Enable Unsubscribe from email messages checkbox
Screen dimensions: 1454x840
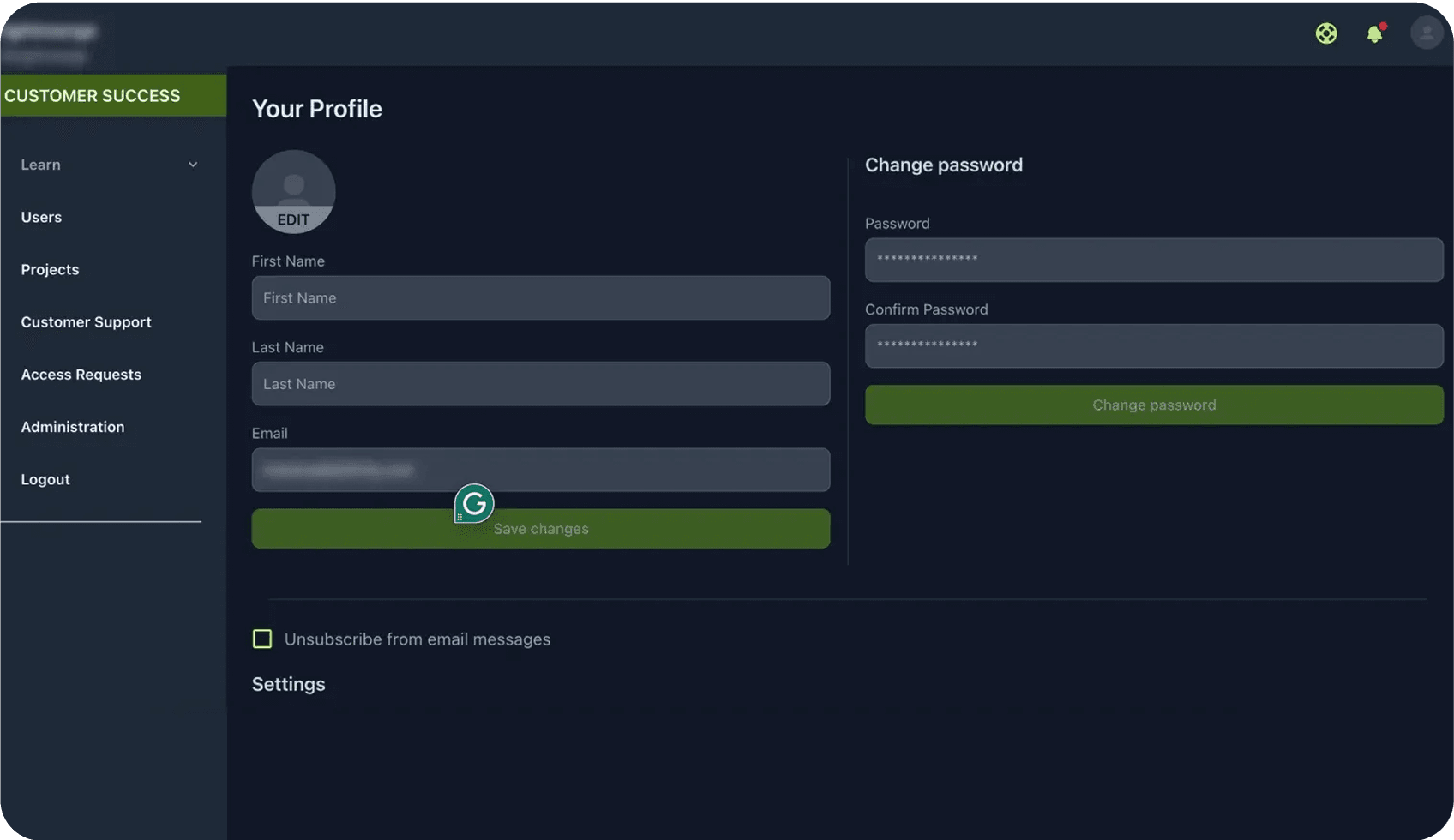pyautogui.click(x=262, y=639)
